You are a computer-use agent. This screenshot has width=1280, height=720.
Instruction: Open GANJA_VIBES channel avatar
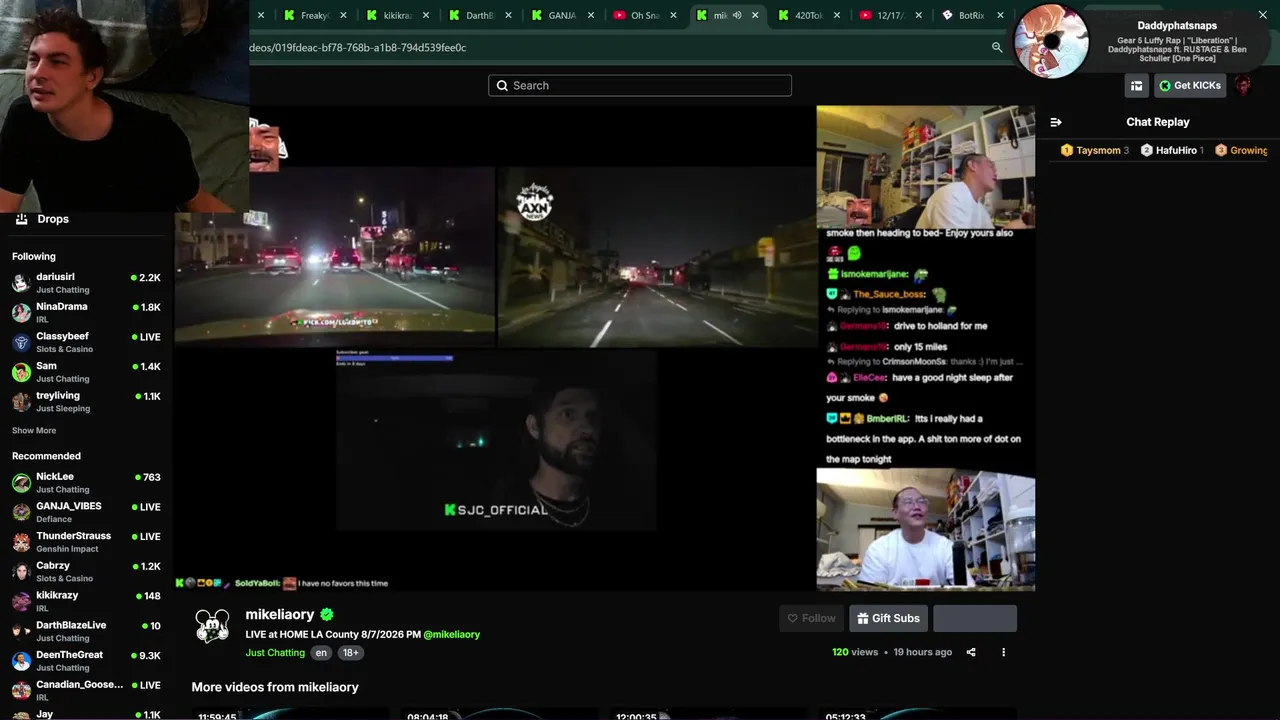pos(21,513)
